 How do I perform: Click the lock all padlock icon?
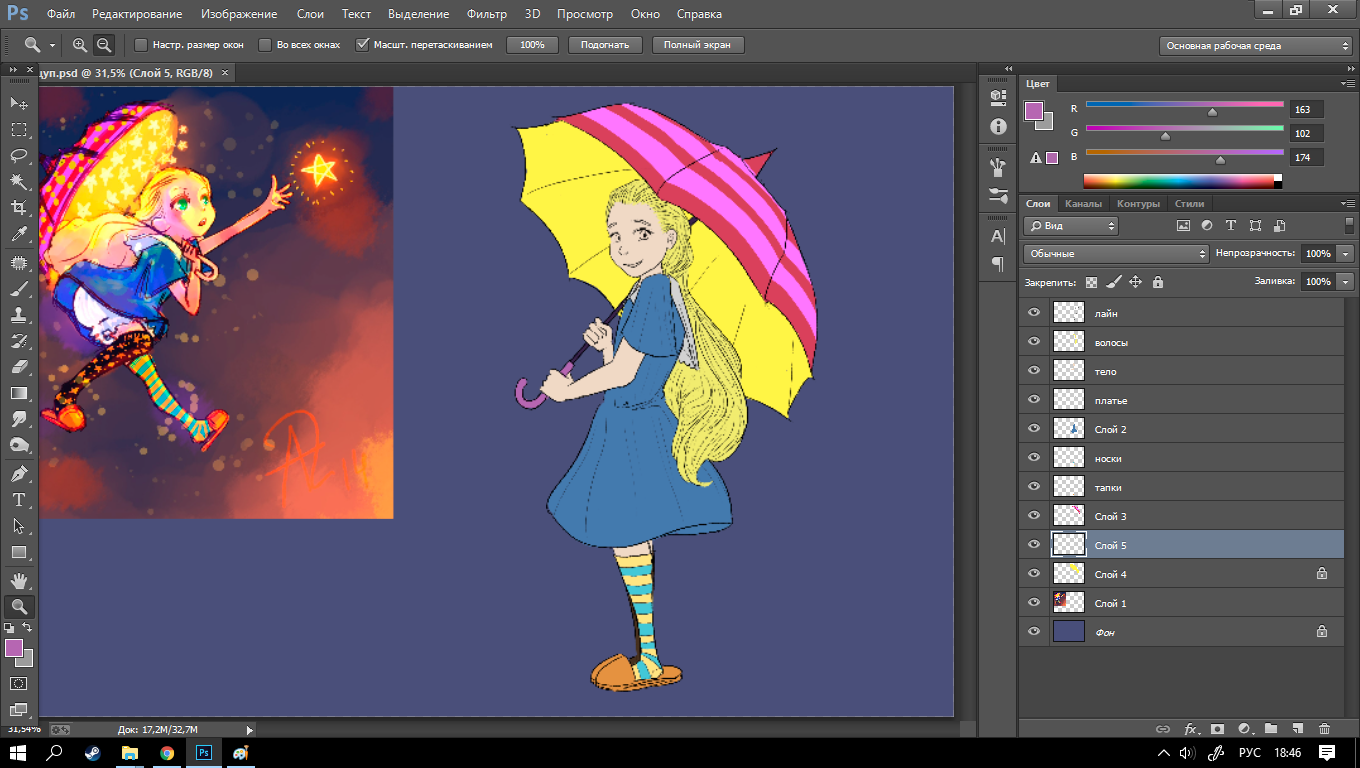coord(1157,282)
